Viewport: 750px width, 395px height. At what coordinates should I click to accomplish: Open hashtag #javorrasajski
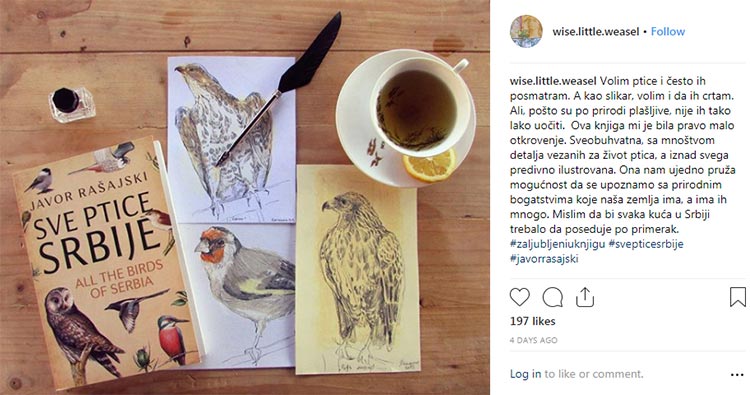point(544,259)
